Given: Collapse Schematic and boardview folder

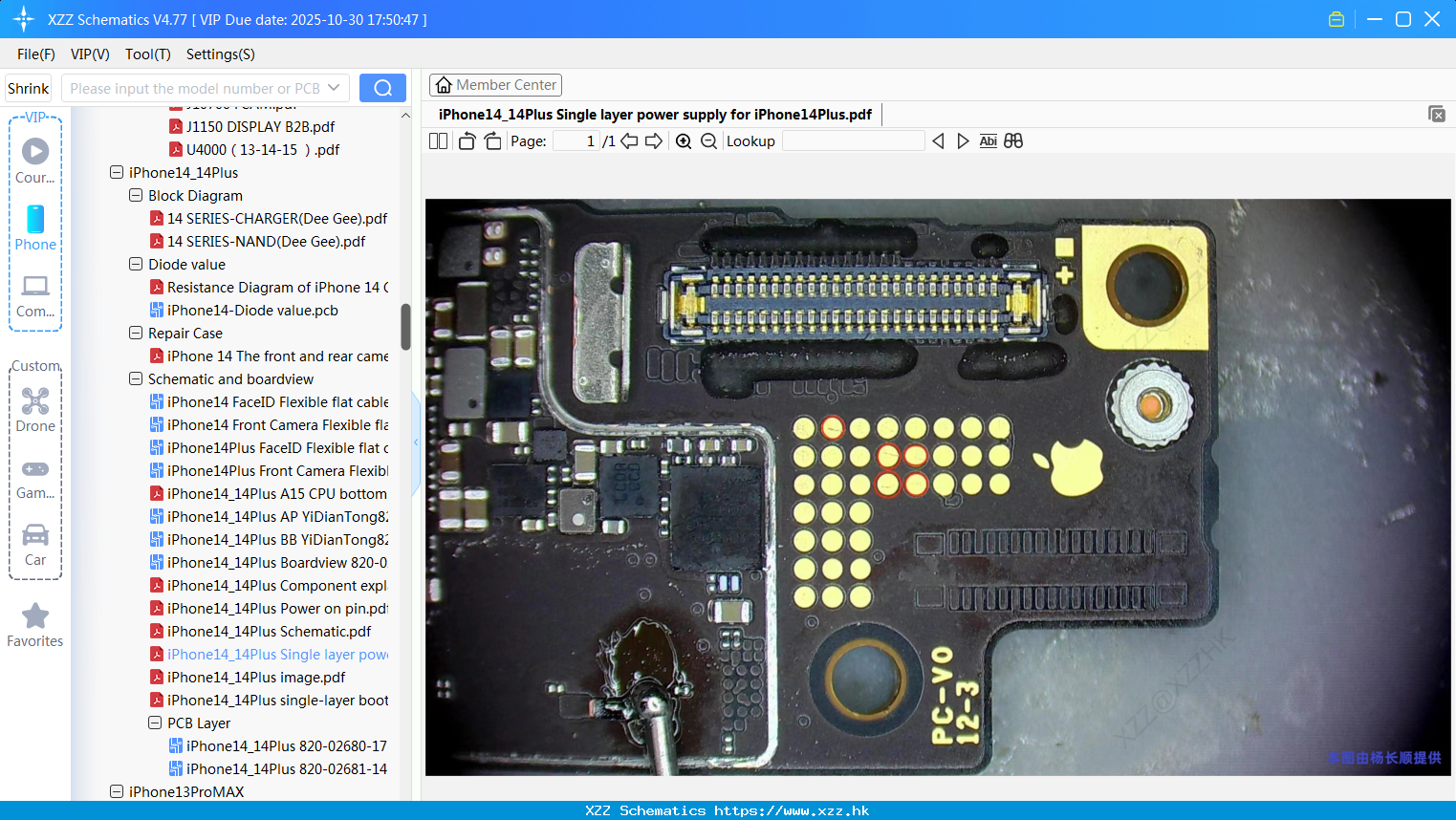Looking at the screenshot, I should (136, 379).
